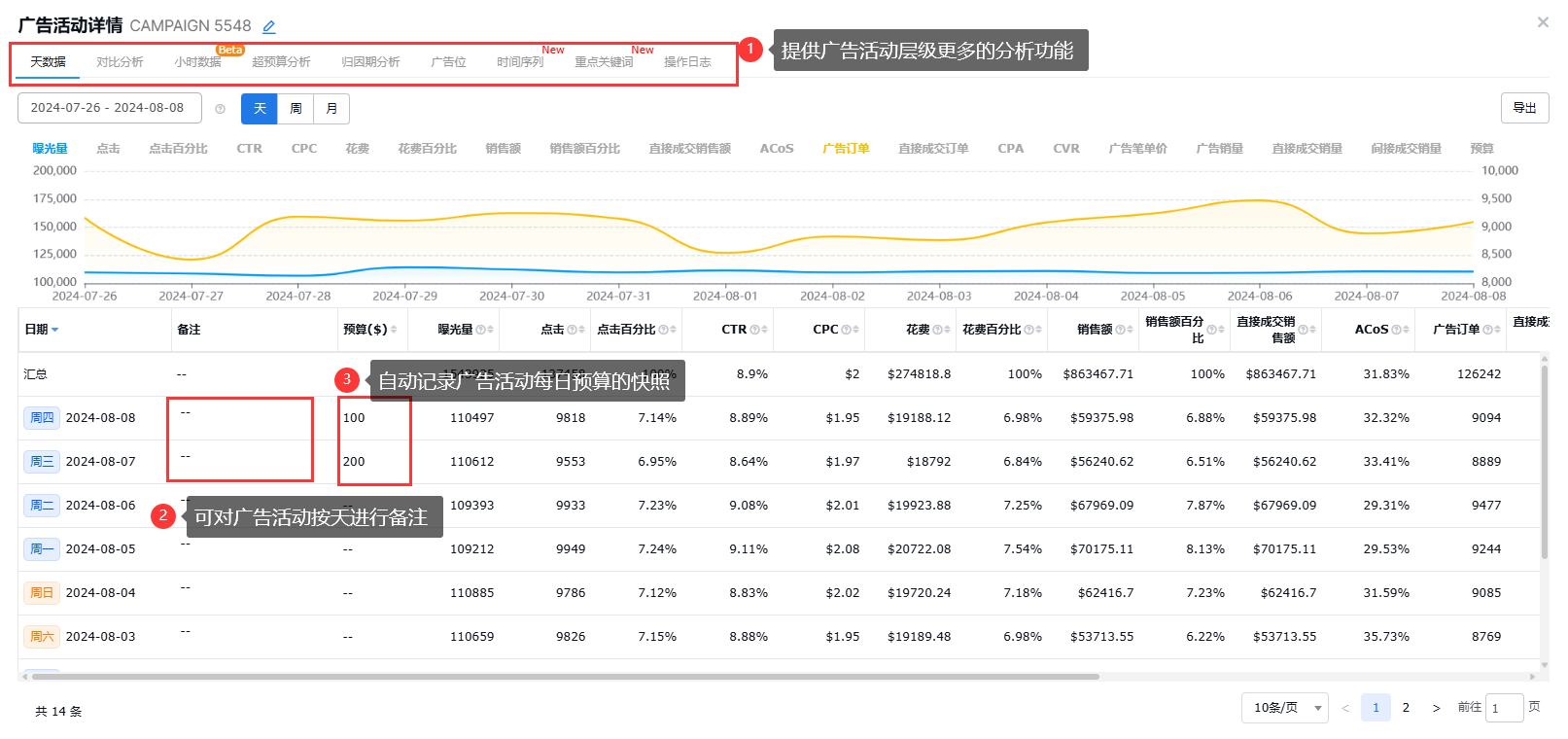
Task: Select page 1 in pagination
Action: tap(1376, 708)
